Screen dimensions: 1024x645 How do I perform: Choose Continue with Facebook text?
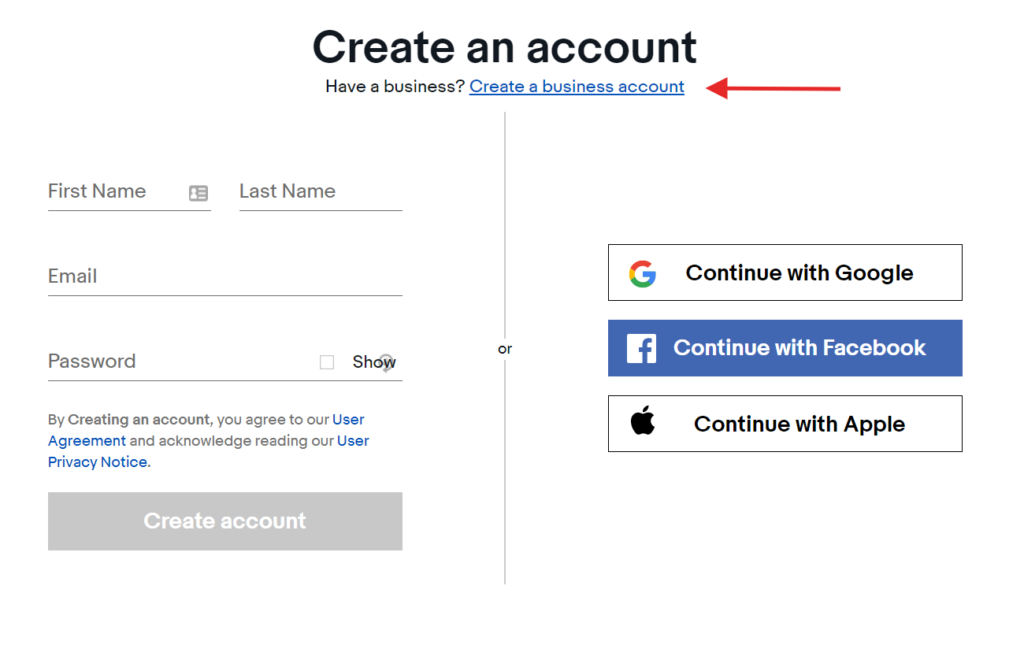799,348
